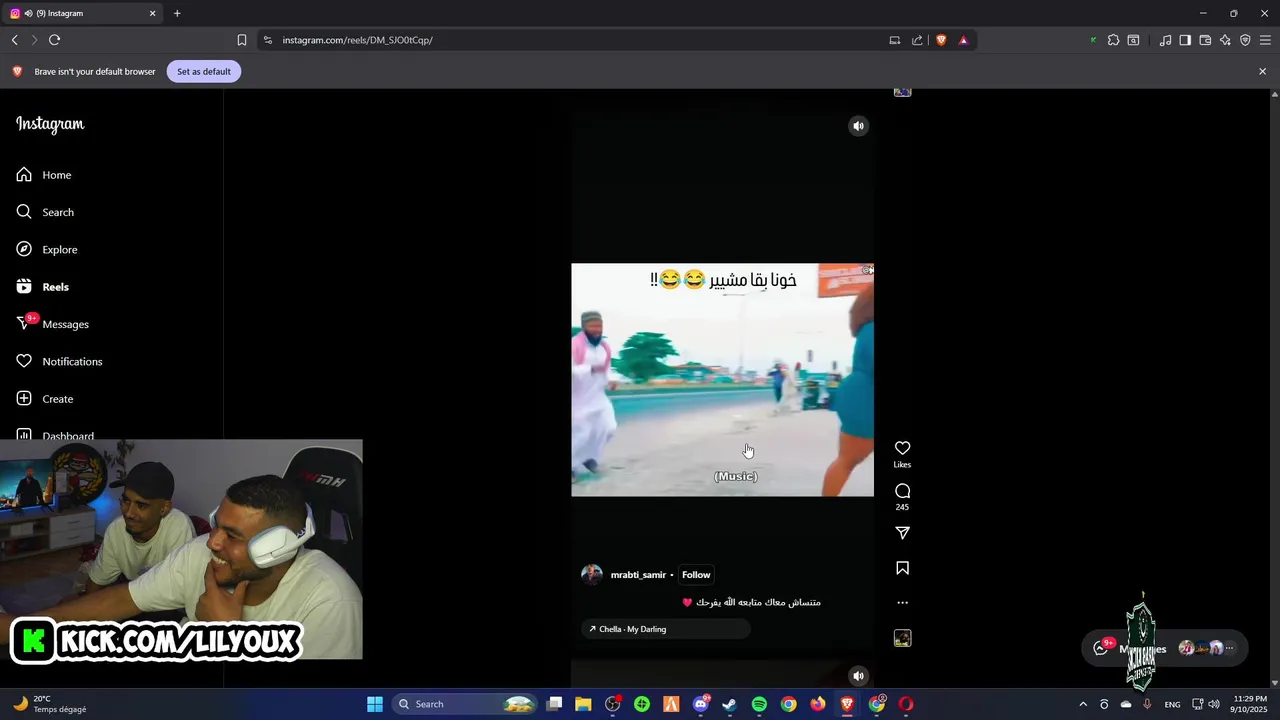Image resolution: width=1280 pixels, height=720 pixels.
Task: Open a new browser tab
Action: point(177,13)
